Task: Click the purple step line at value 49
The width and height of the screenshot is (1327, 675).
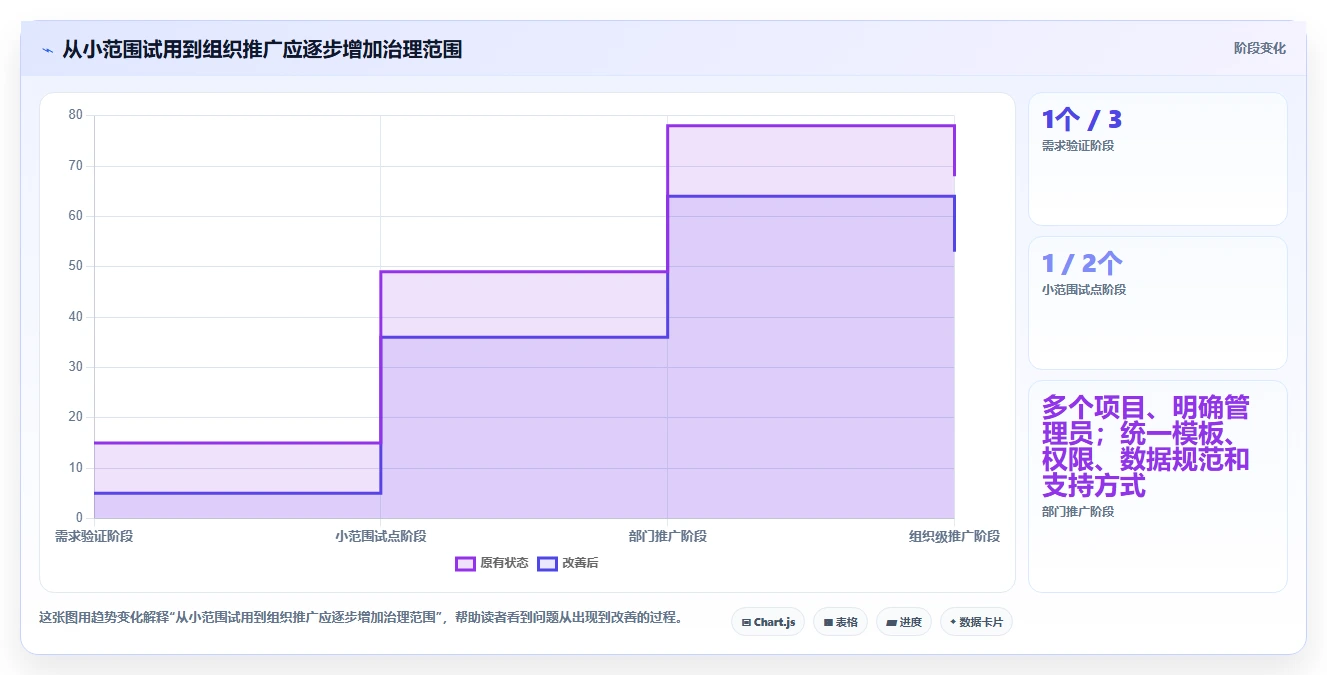Action: [x=524, y=272]
